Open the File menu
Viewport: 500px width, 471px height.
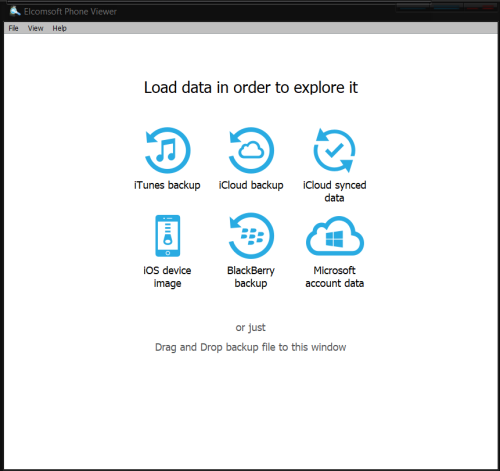(13, 28)
